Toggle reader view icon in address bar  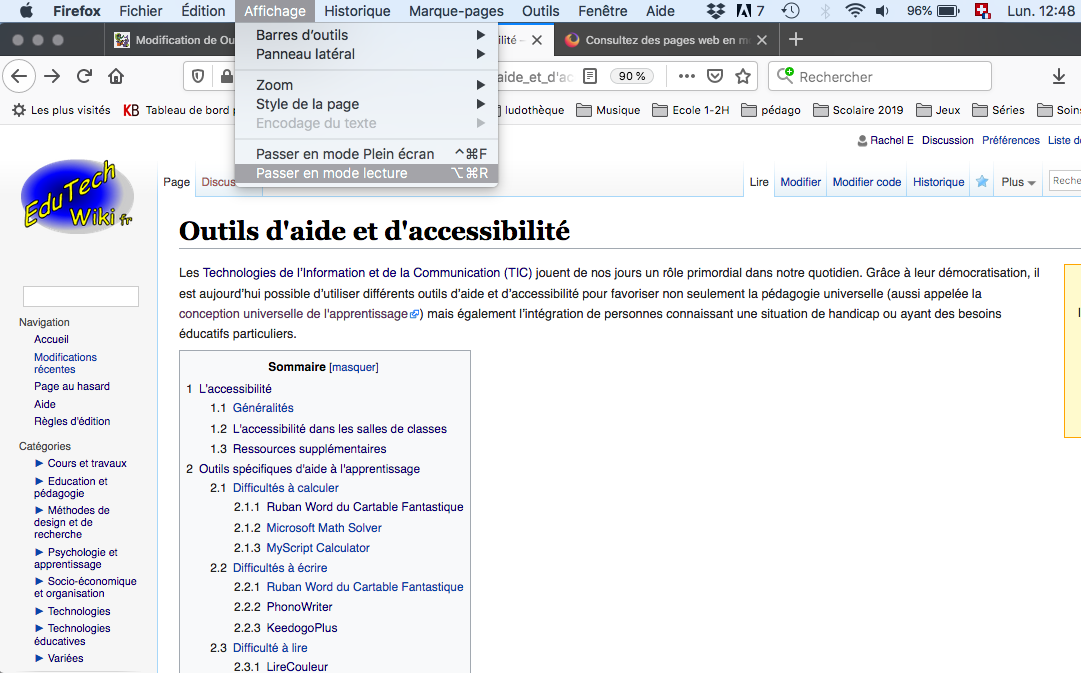[x=590, y=77]
